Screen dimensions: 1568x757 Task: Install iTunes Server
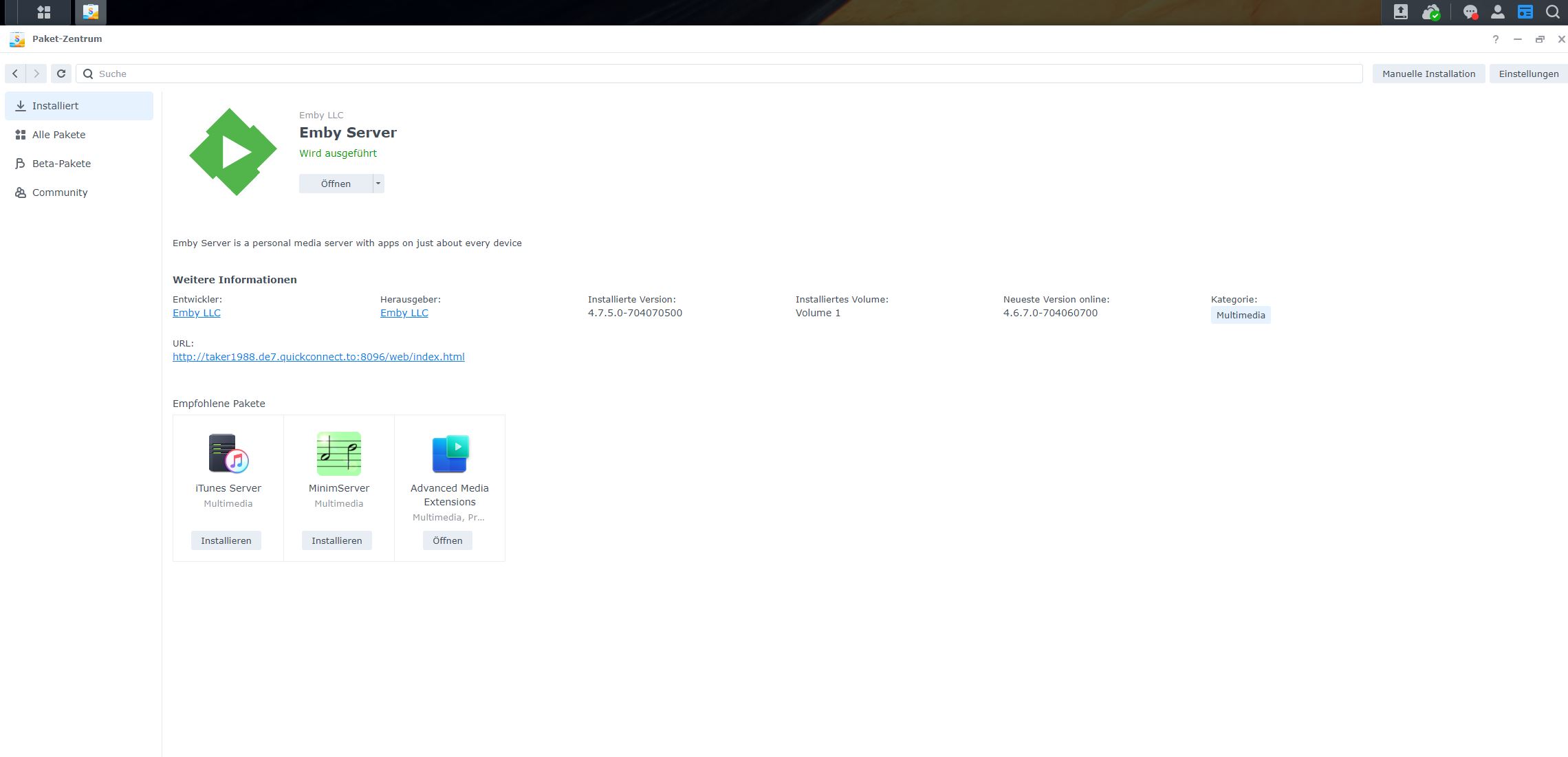[x=226, y=540]
